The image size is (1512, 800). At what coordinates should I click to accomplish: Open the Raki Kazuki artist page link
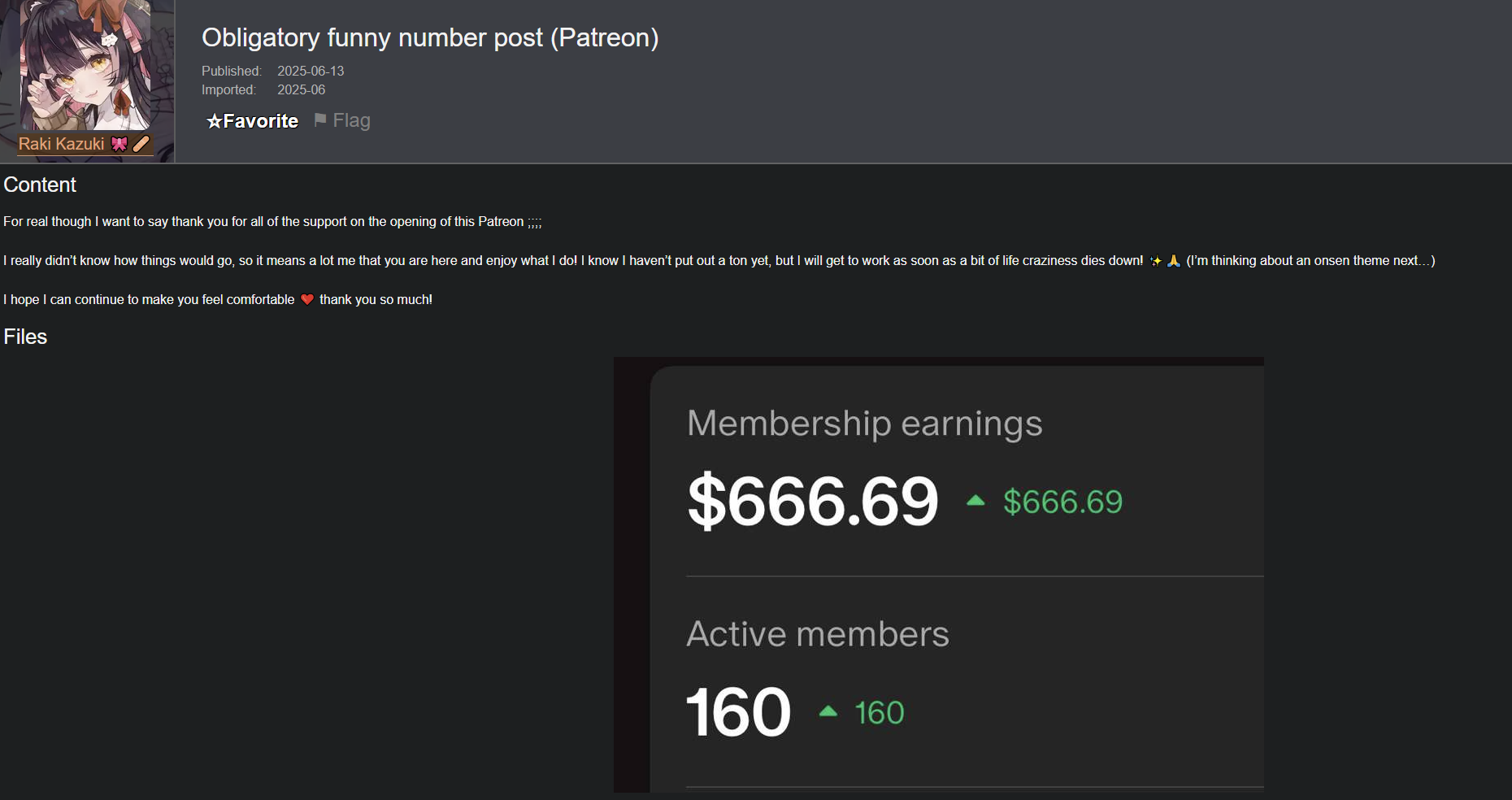(x=62, y=144)
